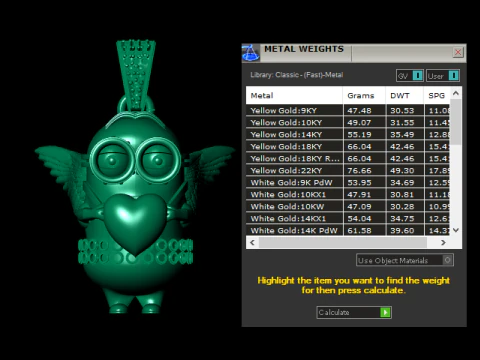Click the horizontal scrollbar thumb
480x360 pixels.
(343, 242)
